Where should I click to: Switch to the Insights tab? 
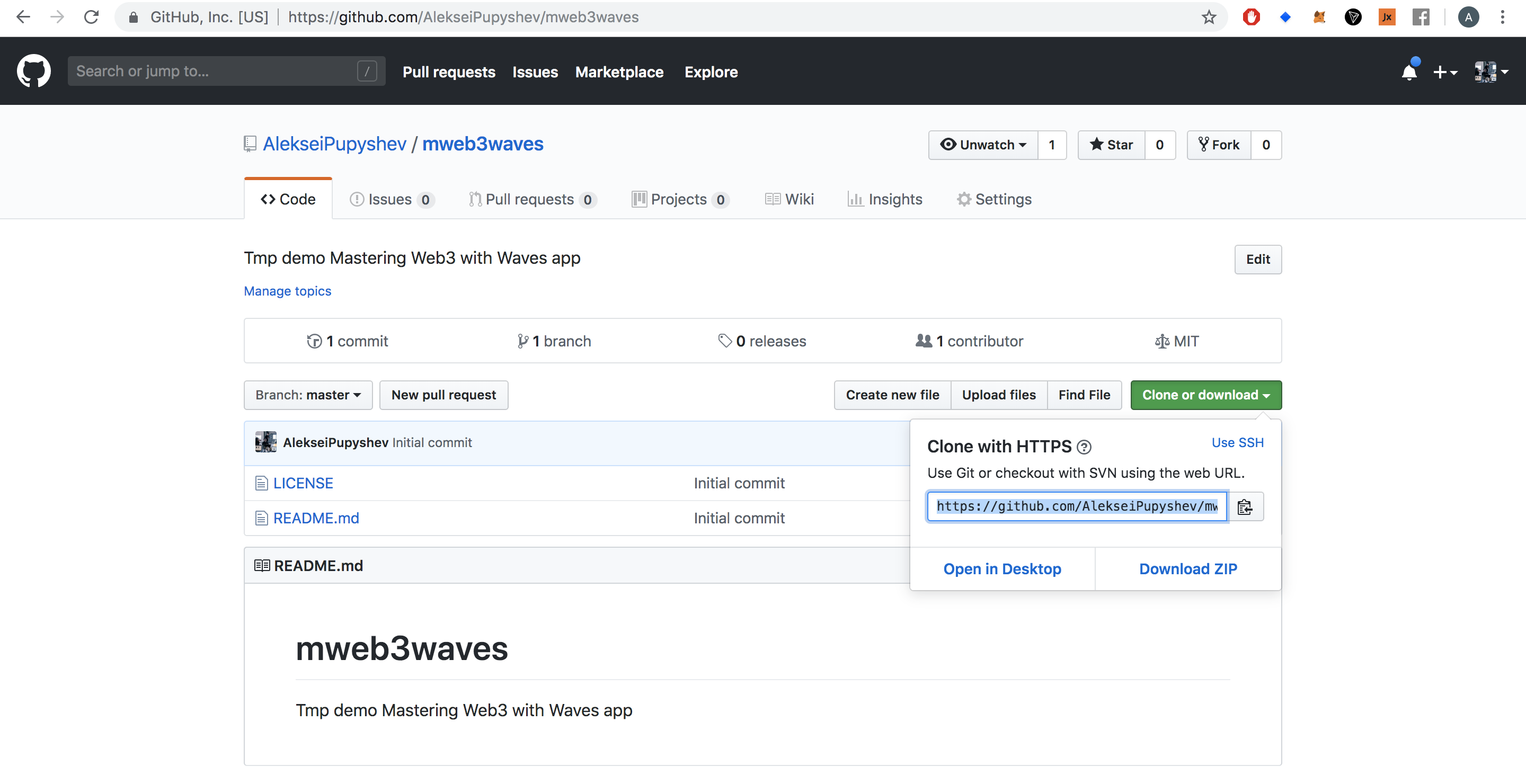tap(885, 200)
